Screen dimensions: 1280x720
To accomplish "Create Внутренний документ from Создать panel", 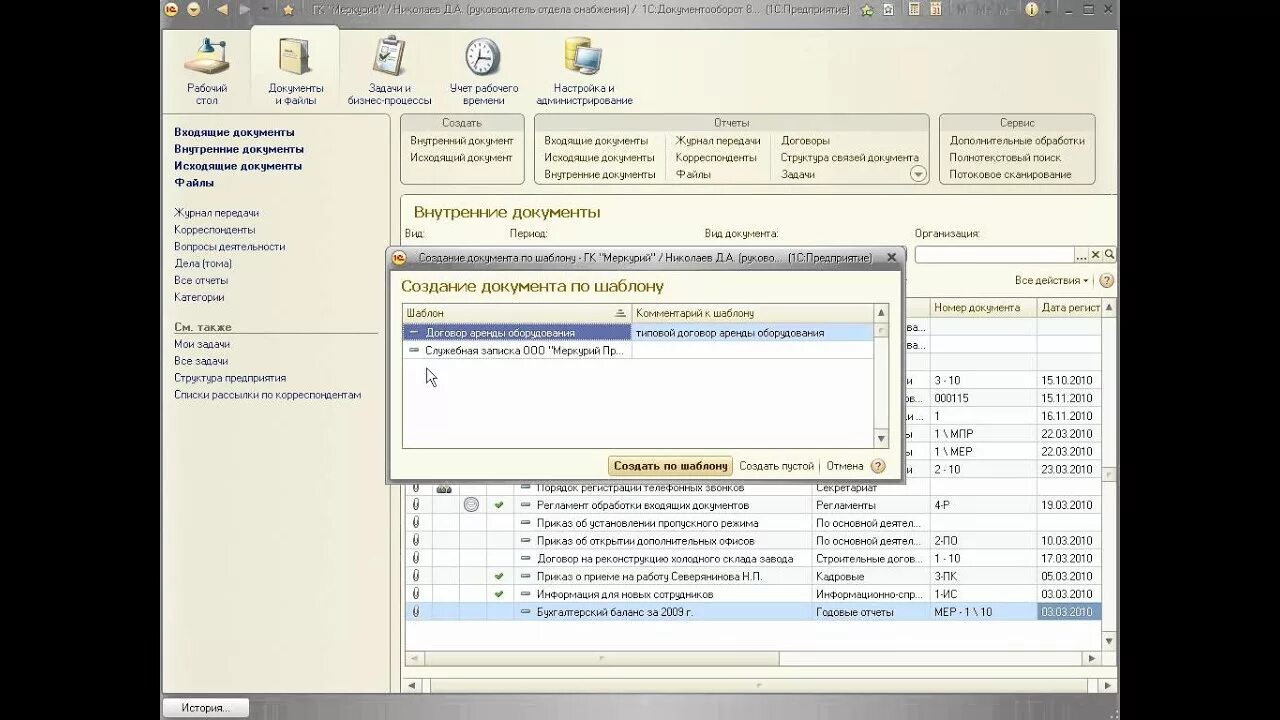I will coord(461,141).
